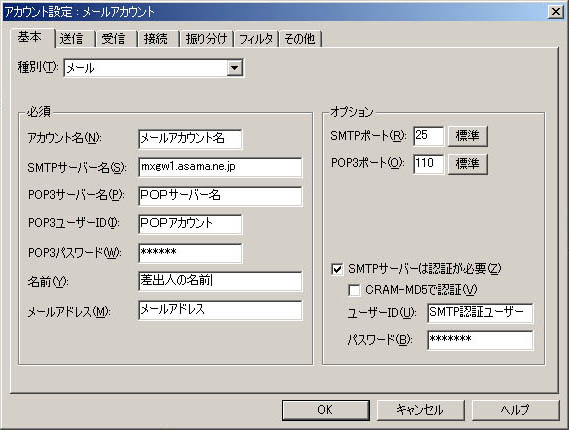The width and height of the screenshot is (569, 430).
Task: Click the キャンセル button
Action: point(421,410)
